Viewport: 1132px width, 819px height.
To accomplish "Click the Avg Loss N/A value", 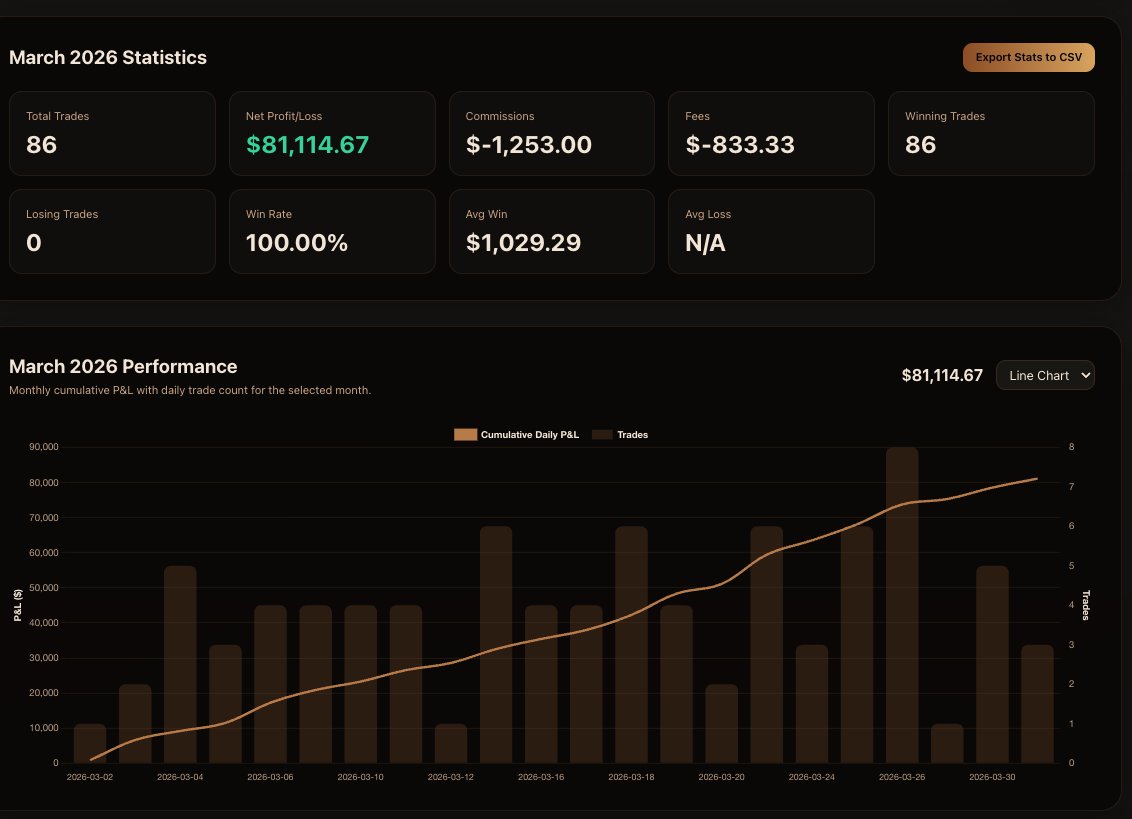I will click(705, 243).
